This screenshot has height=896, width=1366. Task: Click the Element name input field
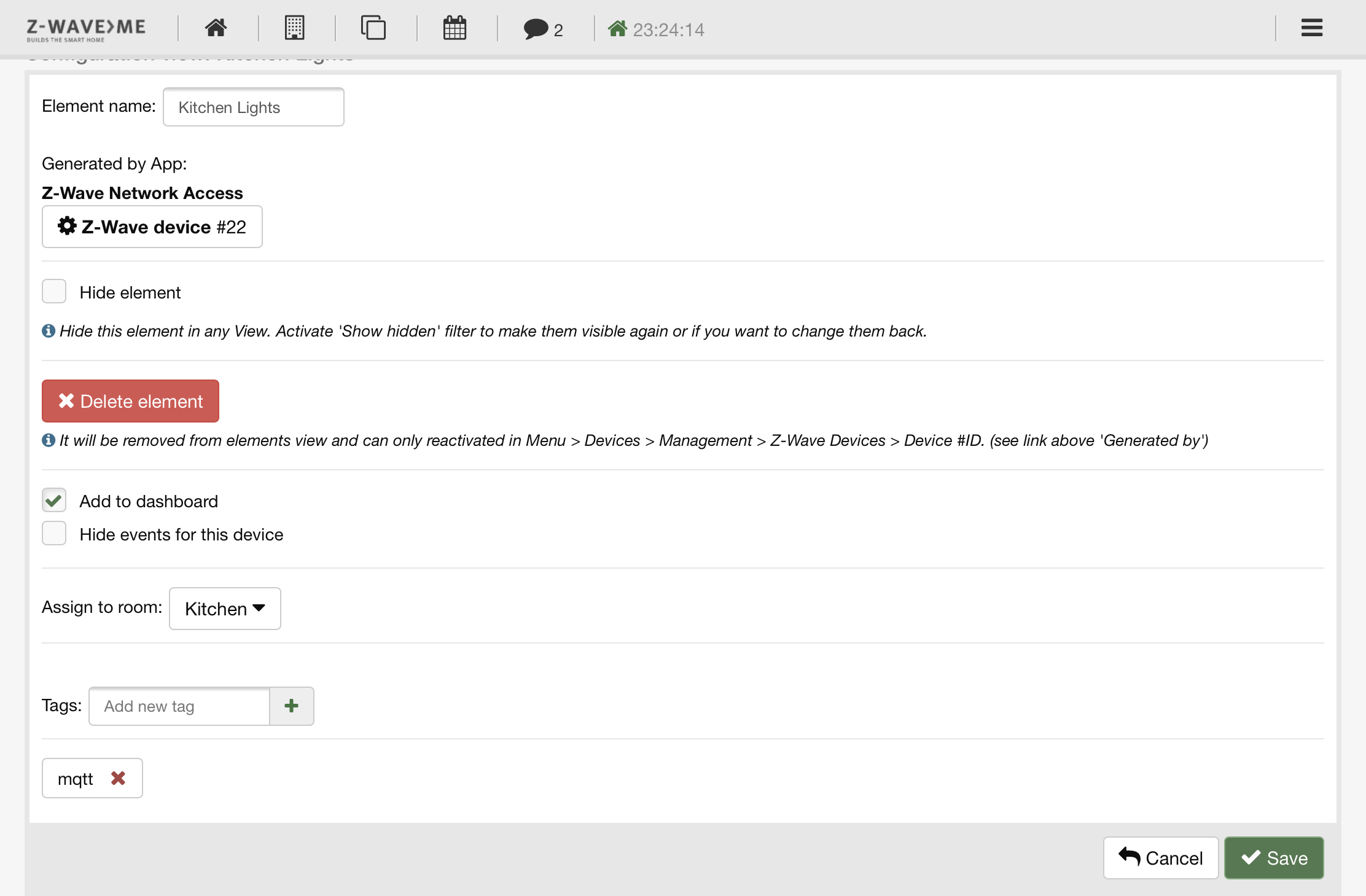tap(253, 107)
